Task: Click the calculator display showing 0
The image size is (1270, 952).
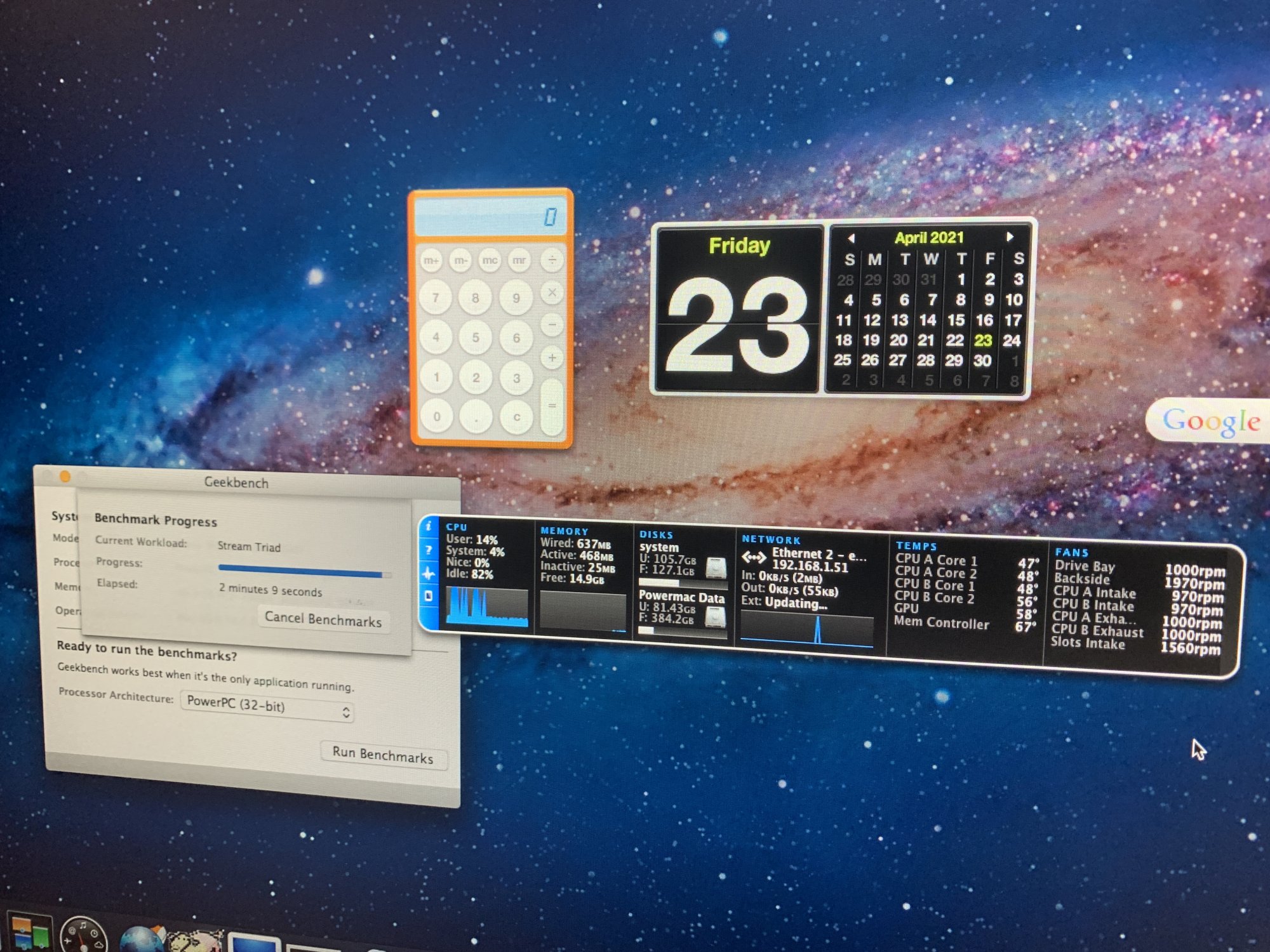Action: [490, 216]
